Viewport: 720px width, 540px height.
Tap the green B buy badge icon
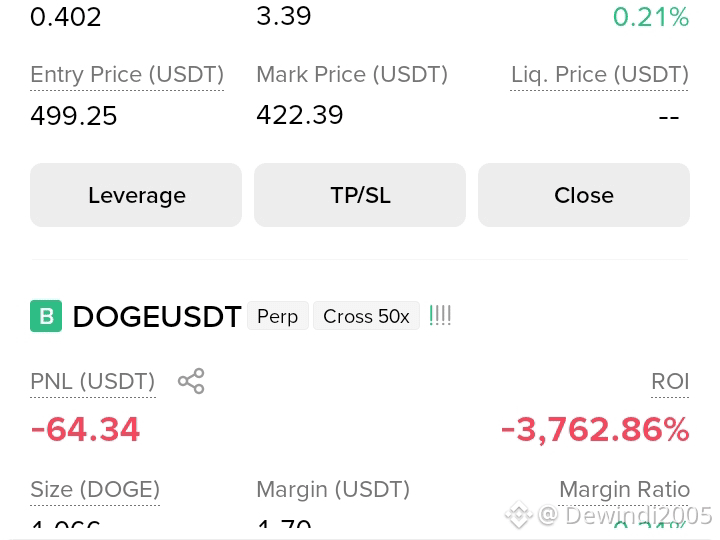pos(46,316)
